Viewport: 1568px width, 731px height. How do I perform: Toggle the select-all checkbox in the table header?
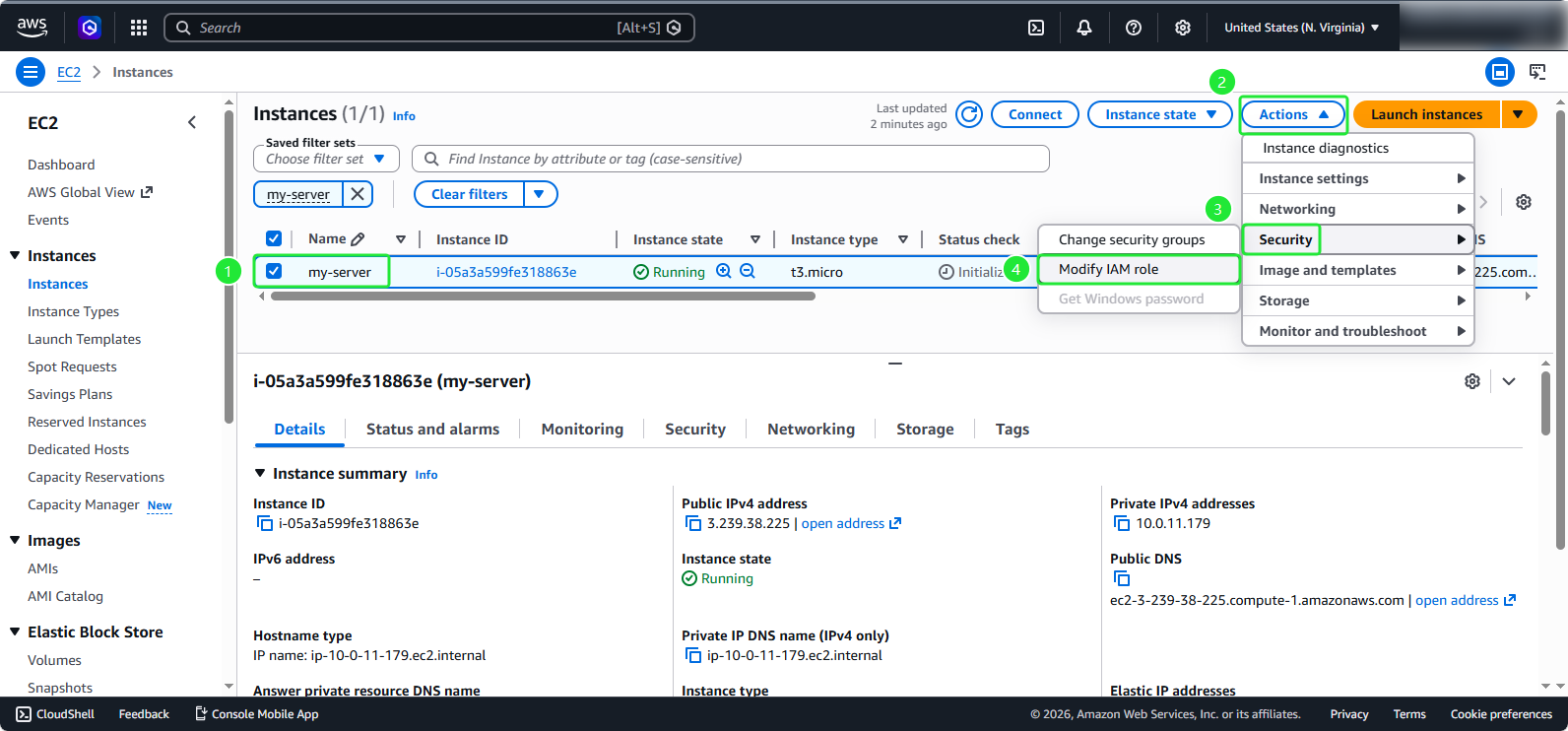(x=274, y=238)
